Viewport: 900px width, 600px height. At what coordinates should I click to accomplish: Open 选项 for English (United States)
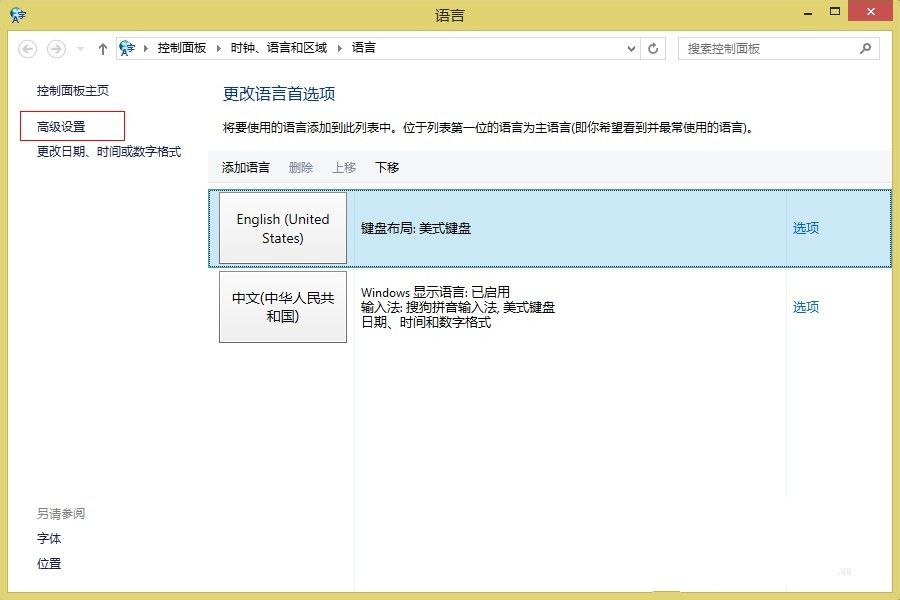click(x=806, y=228)
